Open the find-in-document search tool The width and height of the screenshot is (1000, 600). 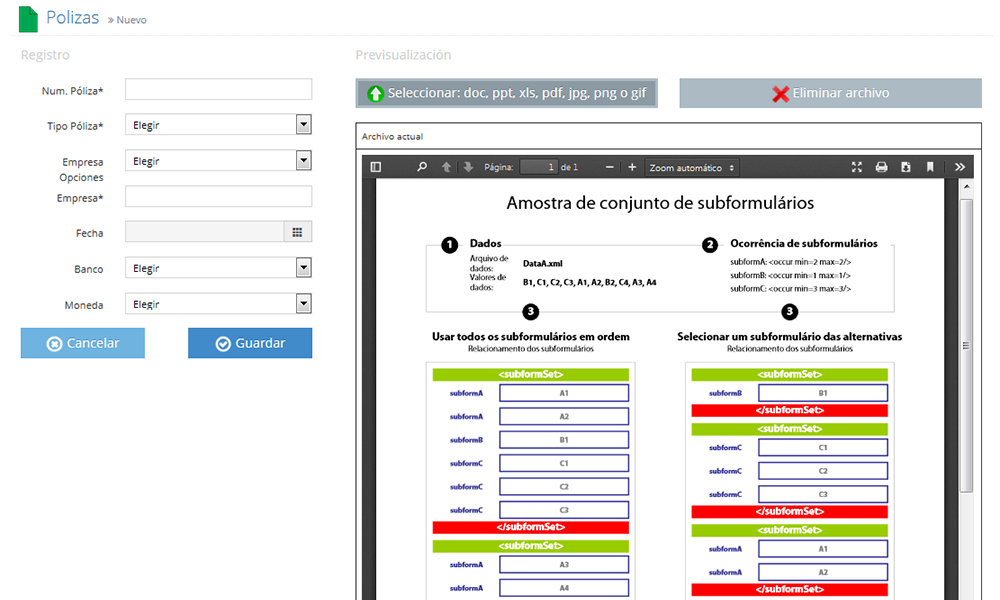[422, 167]
